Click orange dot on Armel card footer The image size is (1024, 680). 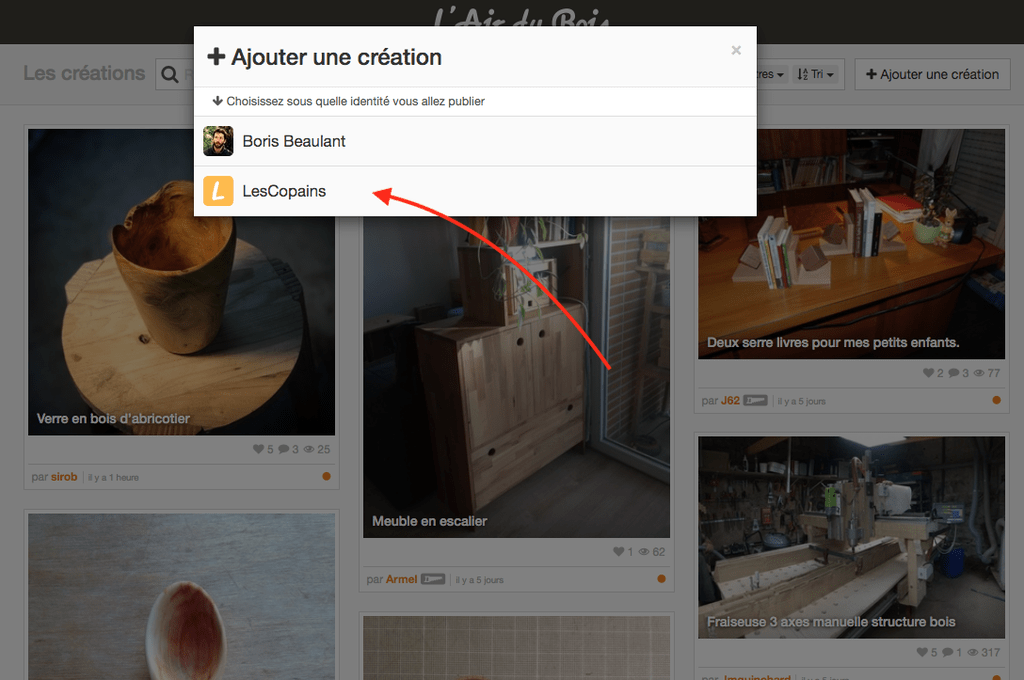662,579
